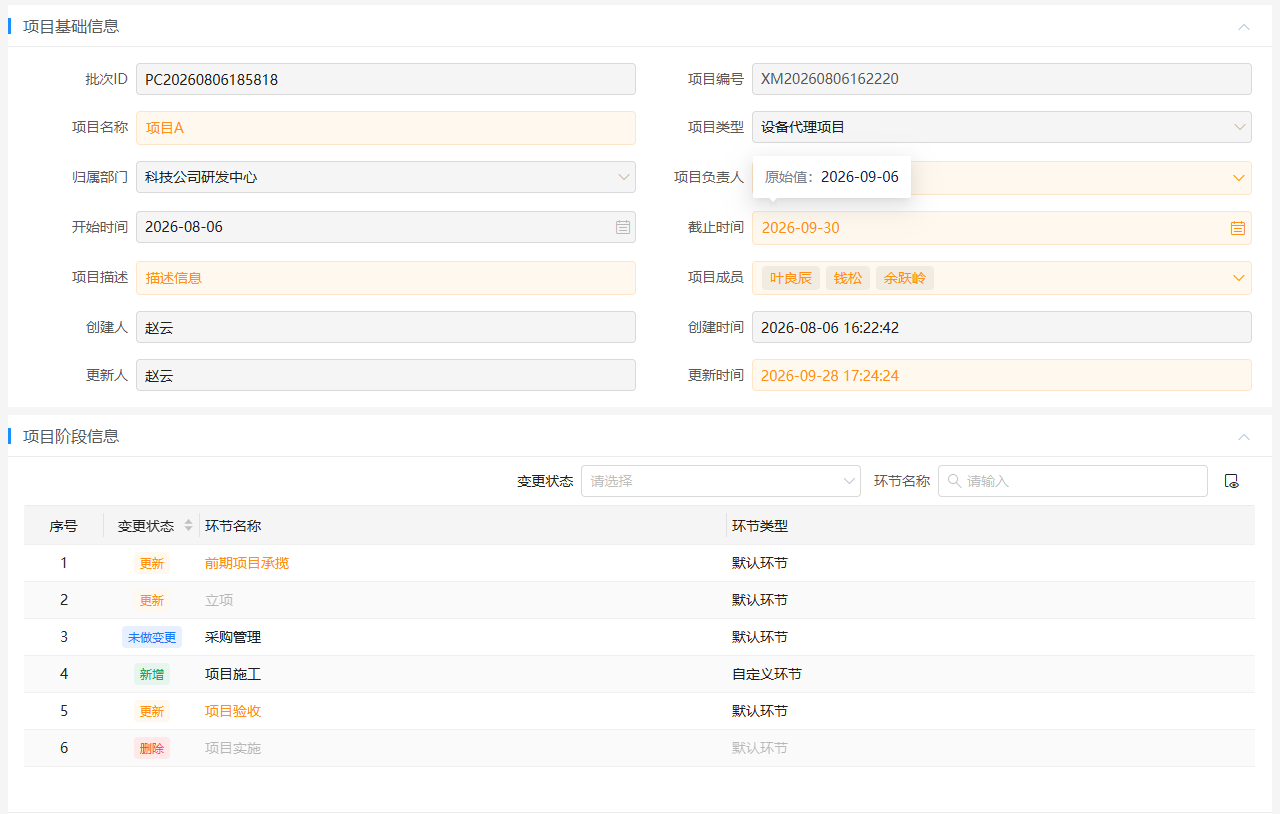Click the 新增 status tag
Image resolution: width=1280 pixels, height=814 pixels.
(152, 674)
